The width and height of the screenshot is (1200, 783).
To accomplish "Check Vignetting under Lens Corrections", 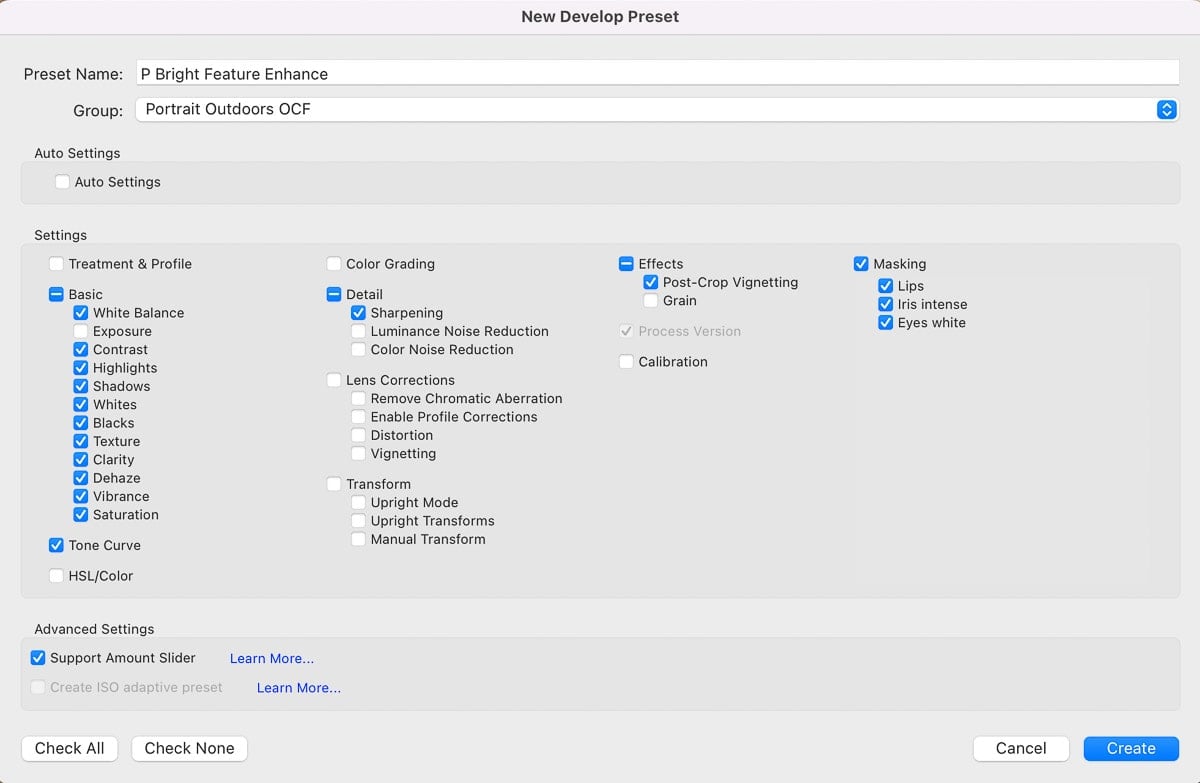I will tap(358, 453).
